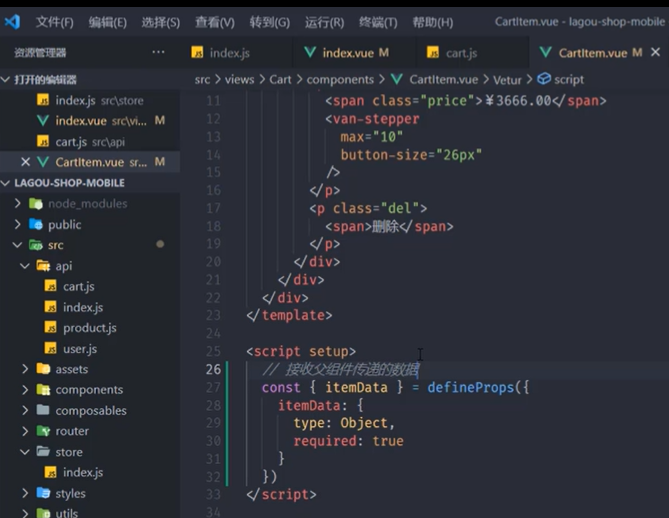669x518 pixels.
Task: Select CartItem.vue in open editors list
Action: coord(90,162)
